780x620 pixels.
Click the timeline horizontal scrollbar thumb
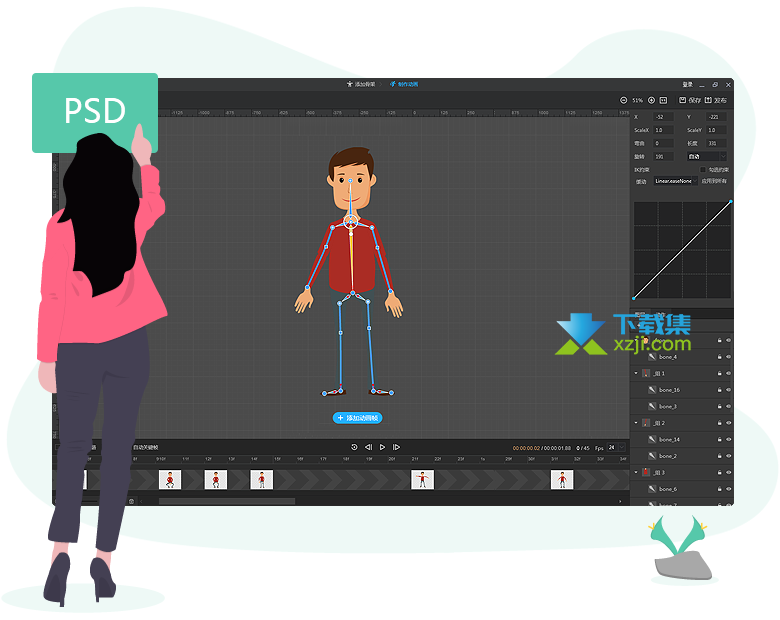pyautogui.click(x=227, y=501)
